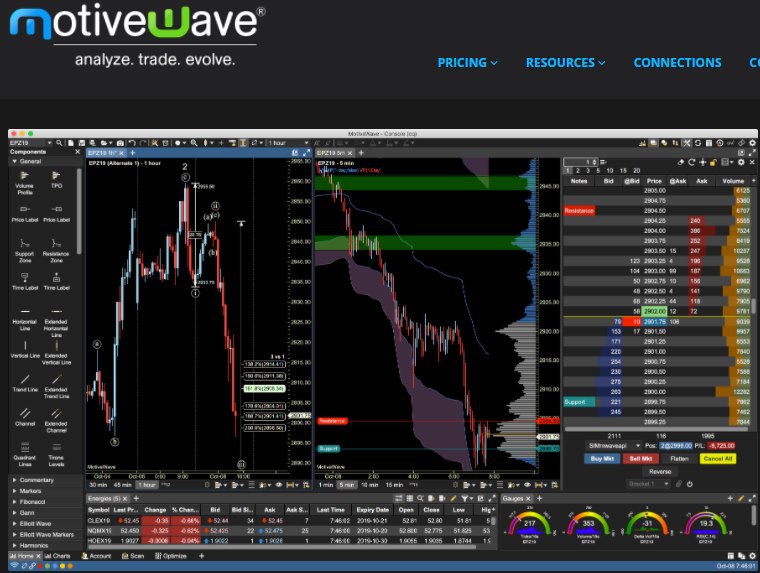Viewport: 760px width, 573px height.
Task: Click the settings gear in bottom-right corner
Action: click(752, 556)
